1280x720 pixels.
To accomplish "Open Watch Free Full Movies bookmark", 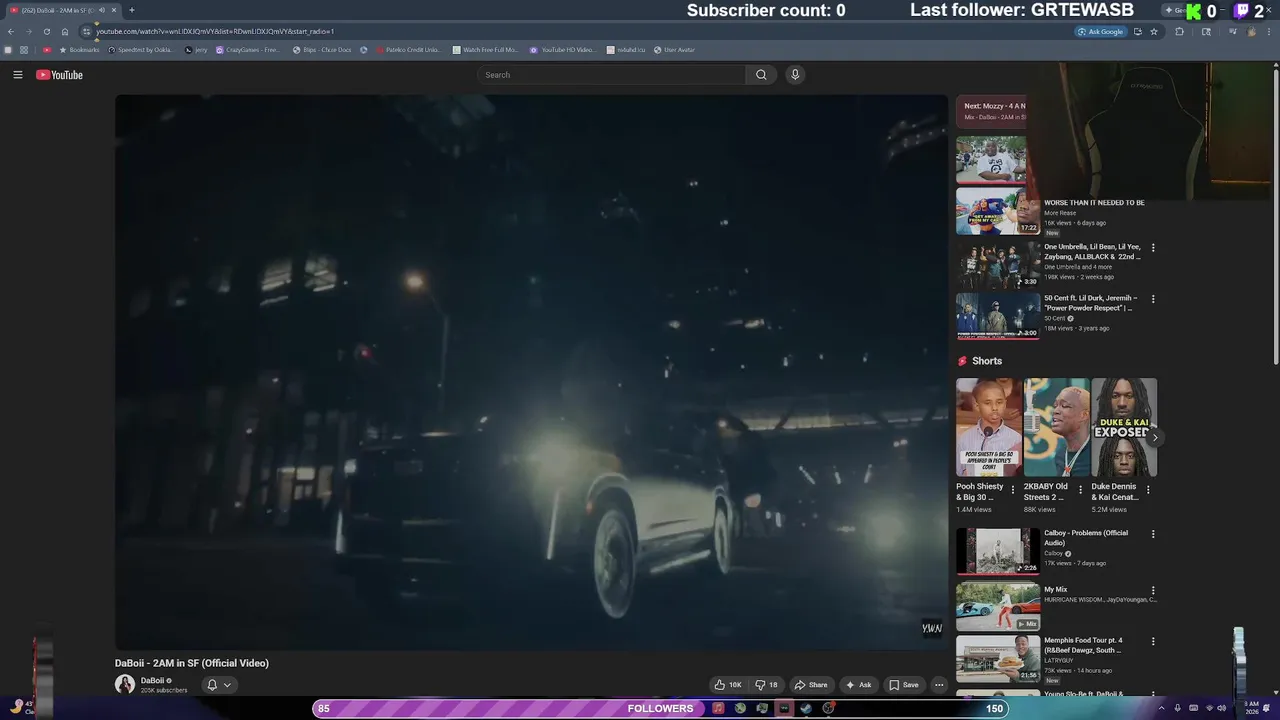I will [x=485, y=50].
